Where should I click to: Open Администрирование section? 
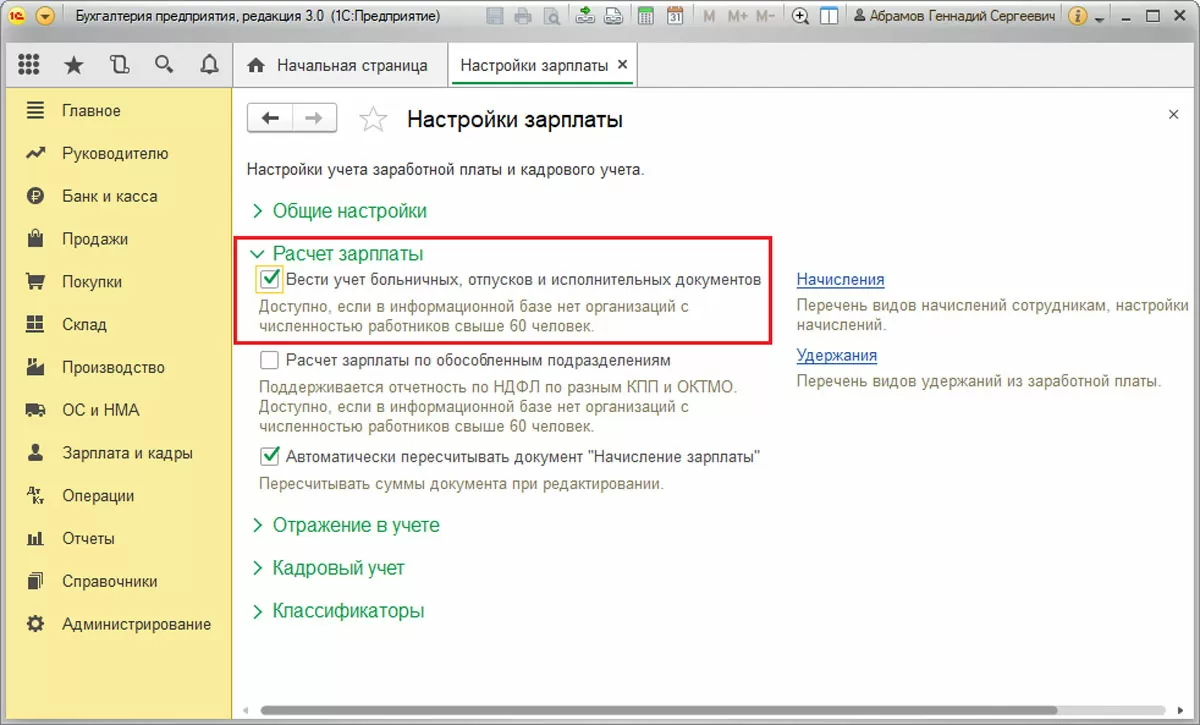click(136, 624)
